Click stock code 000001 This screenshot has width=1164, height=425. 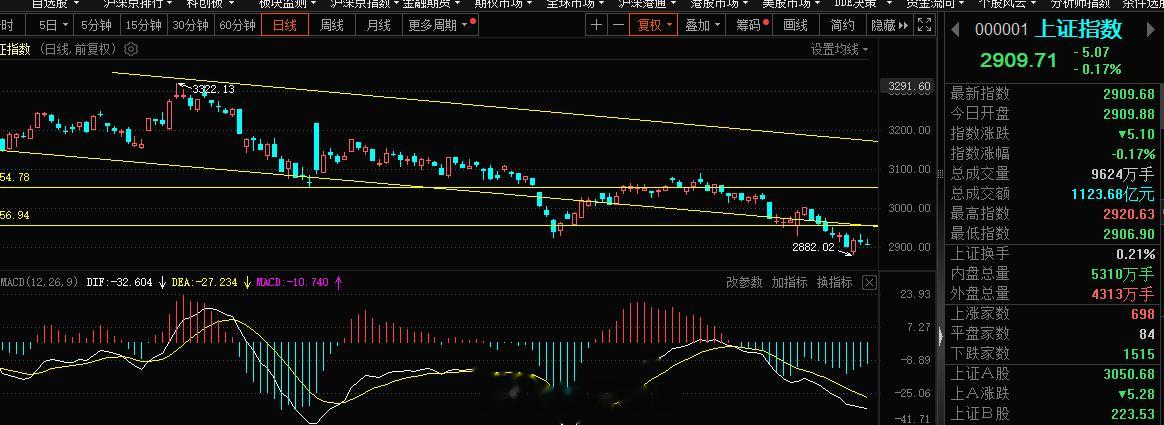(1001, 30)
